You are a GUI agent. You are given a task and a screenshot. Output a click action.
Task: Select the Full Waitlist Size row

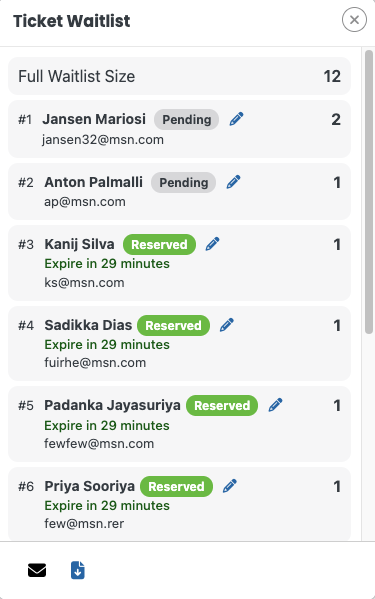(179, 76)
